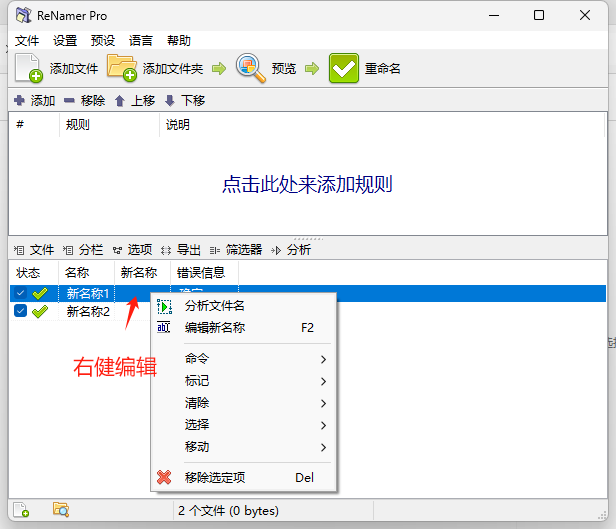This screenshot has height=529, width=616.
Task: Click the down-arrow icon to move rule down
Action: click(x=170, y=101)
